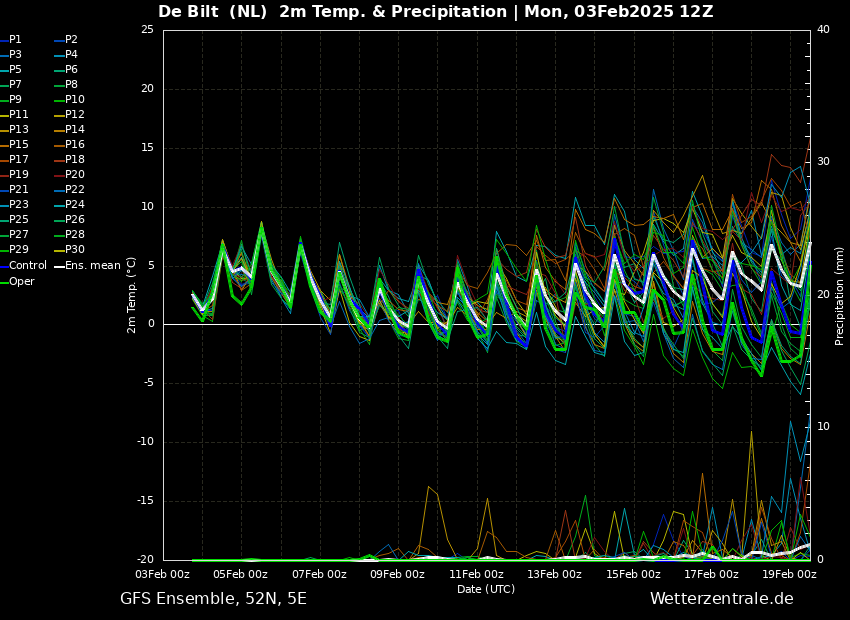Viewport: 850px width, 620px height.
Task: Click the P1 legend entry
Action: 15,39
